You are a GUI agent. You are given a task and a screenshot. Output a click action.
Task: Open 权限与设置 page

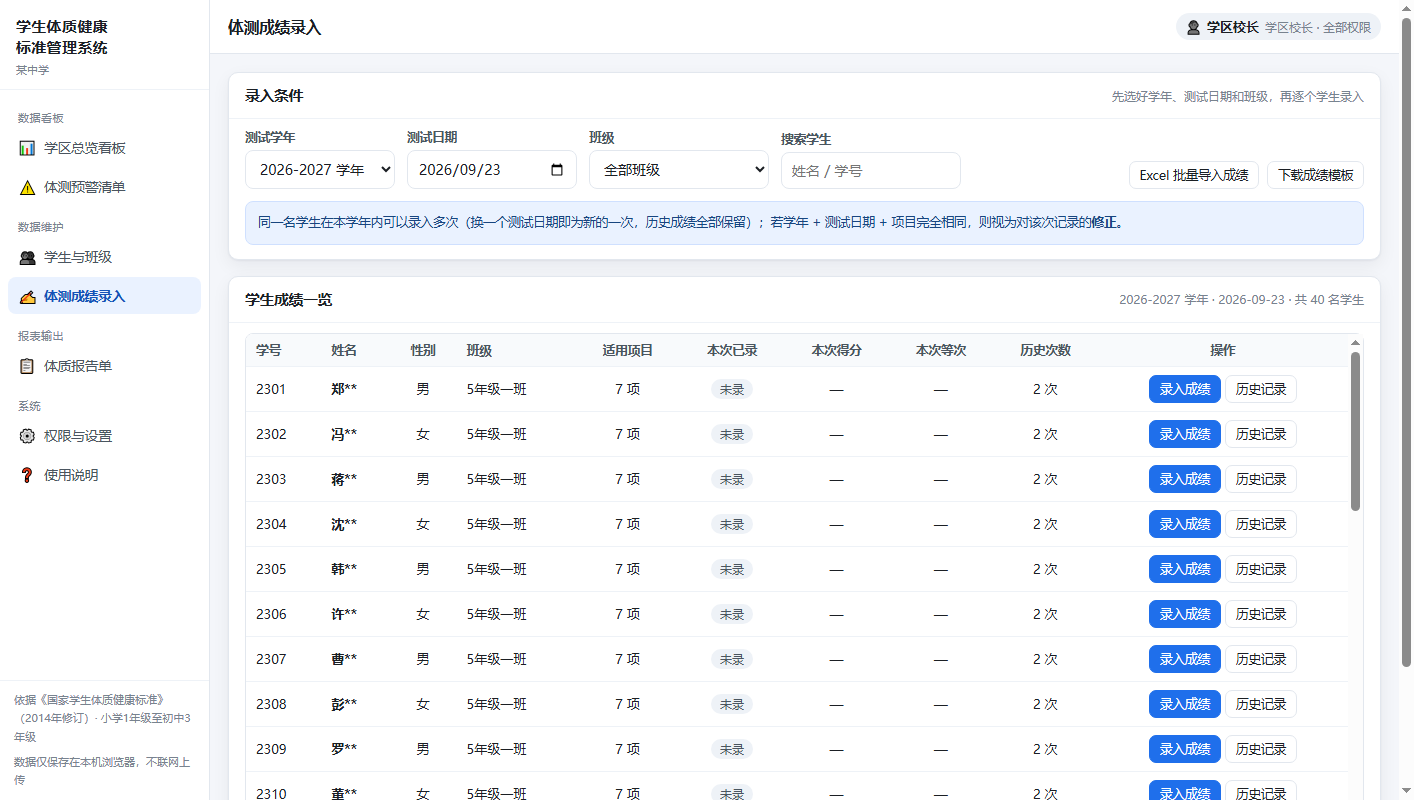[104, 436]
